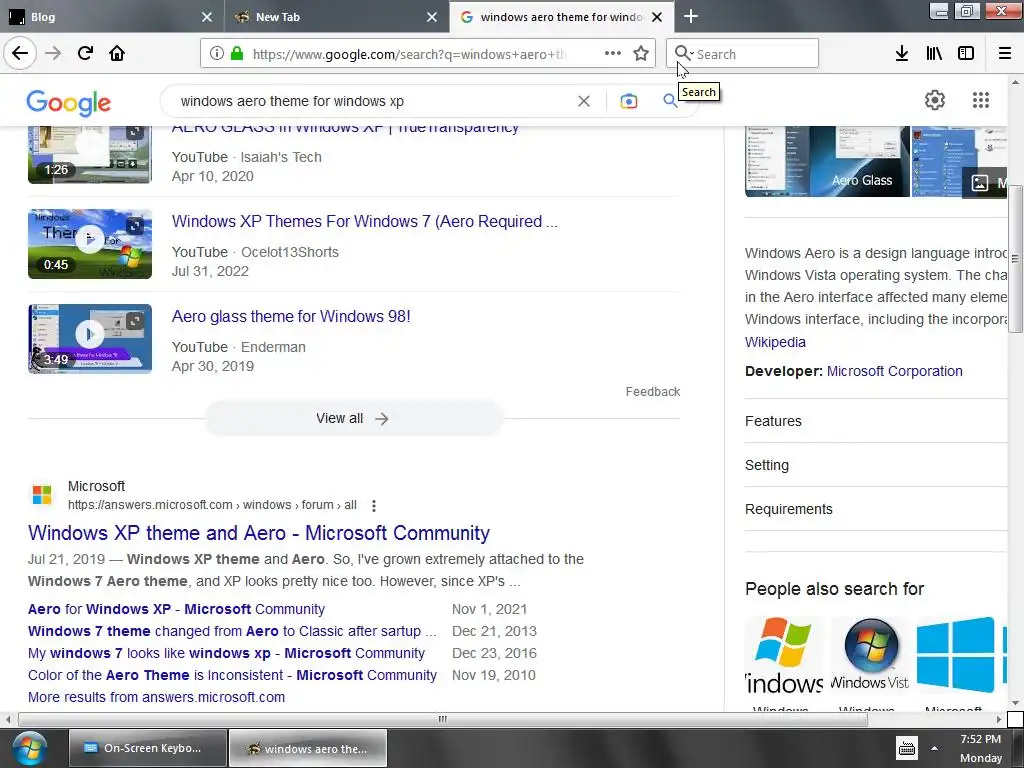Click the forward navigation arrow

[53, 53]
